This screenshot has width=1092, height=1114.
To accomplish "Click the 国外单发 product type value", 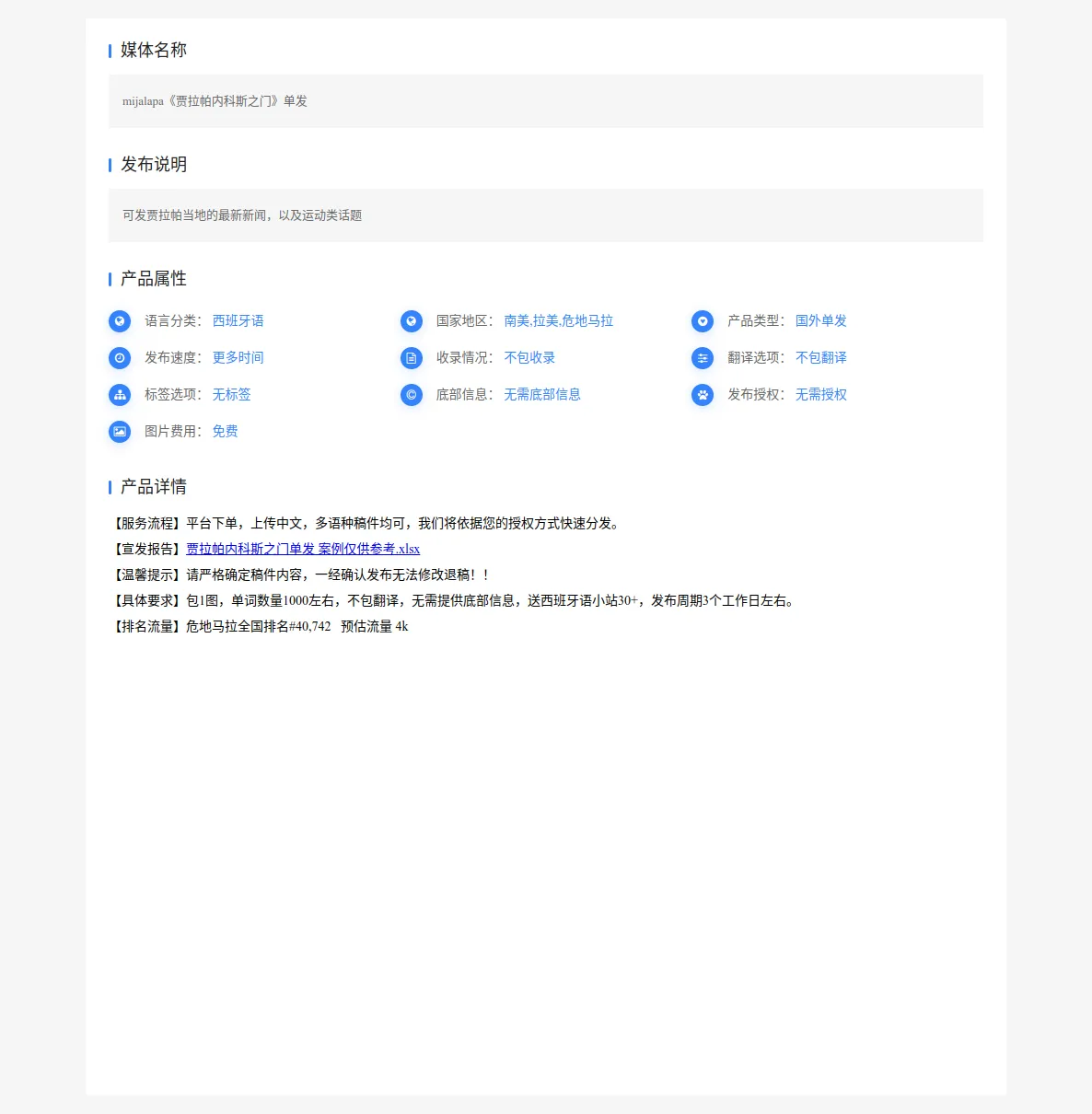I will click(821, 321).
